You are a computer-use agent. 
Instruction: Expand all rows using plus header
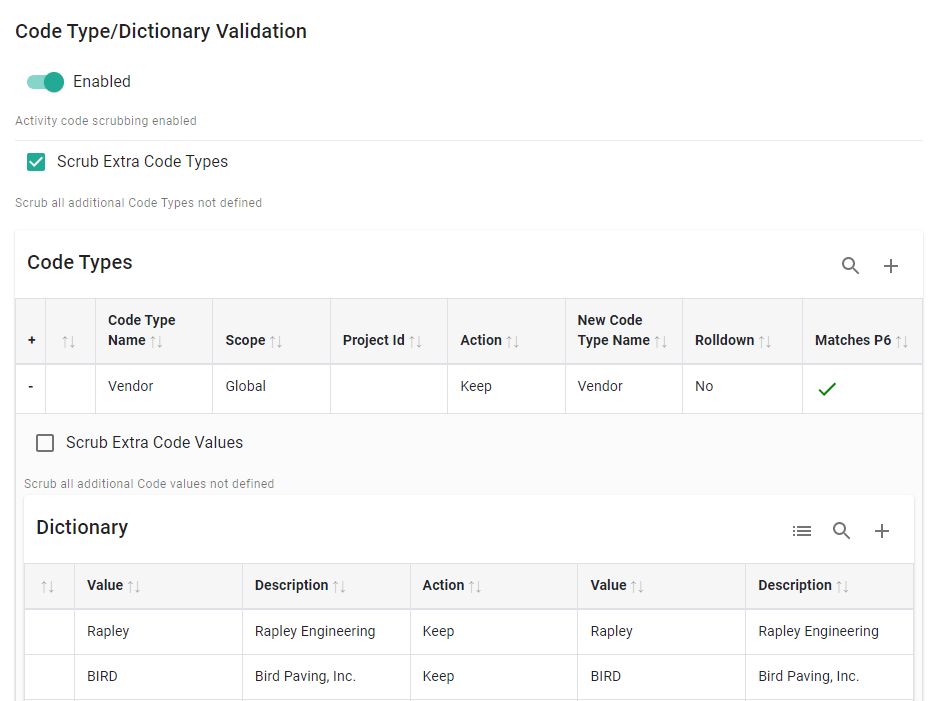click(31, 341)
